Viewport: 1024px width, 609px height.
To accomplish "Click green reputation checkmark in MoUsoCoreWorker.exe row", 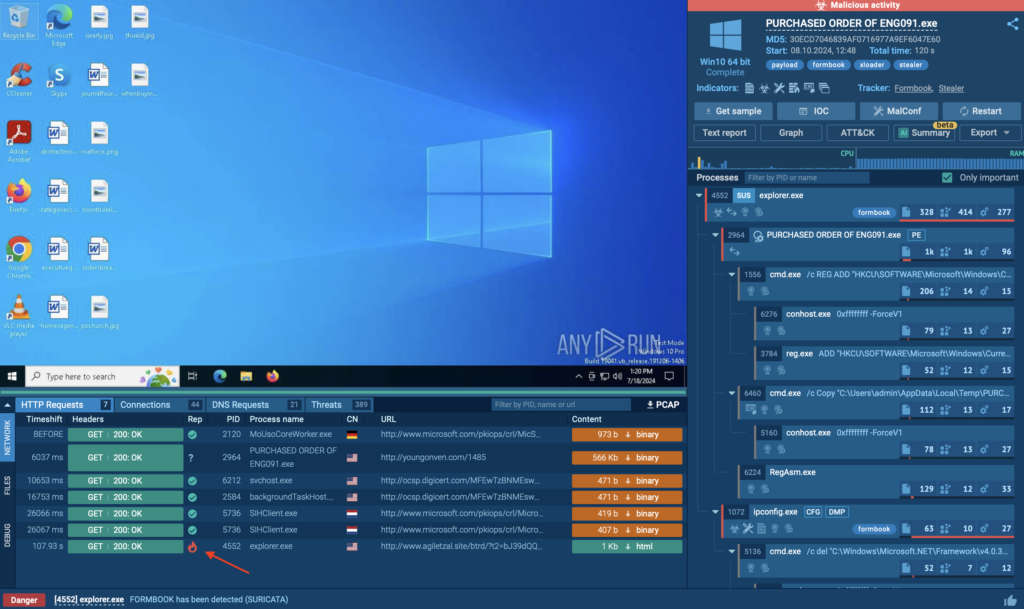I will [x=192, y=435].
